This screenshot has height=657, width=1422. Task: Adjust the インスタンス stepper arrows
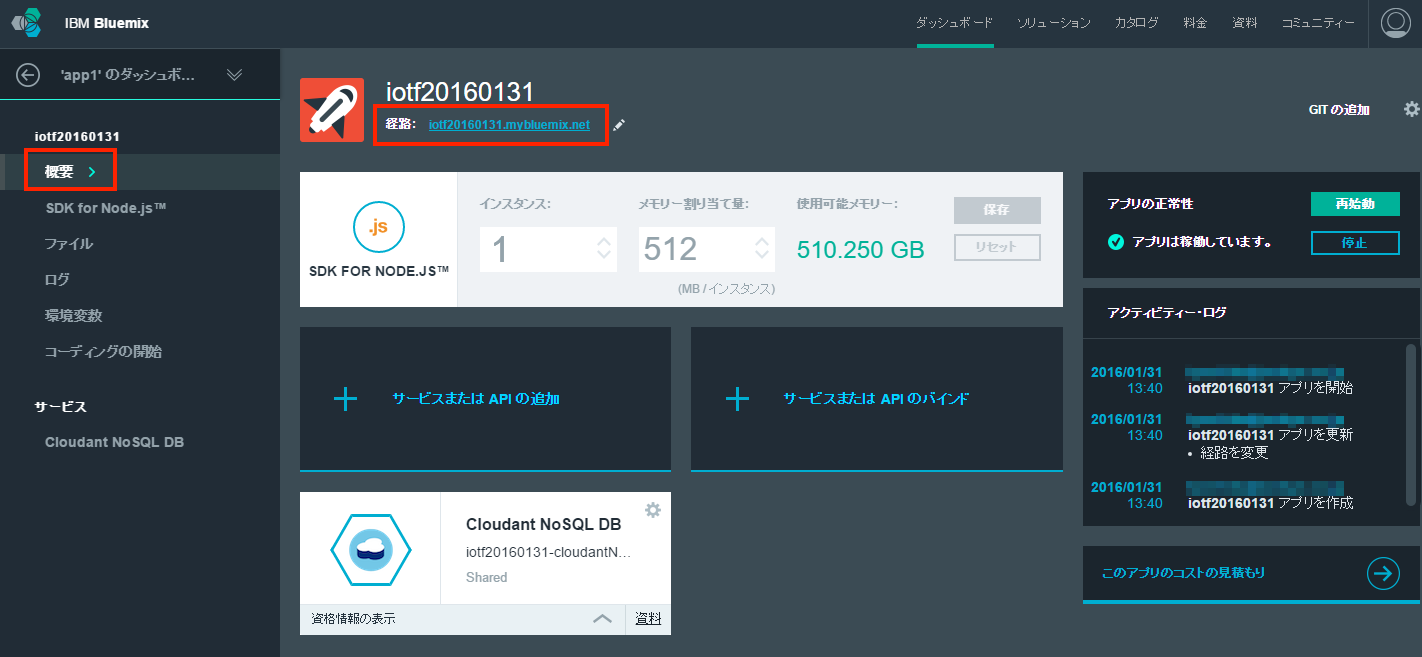click(603, 249)
